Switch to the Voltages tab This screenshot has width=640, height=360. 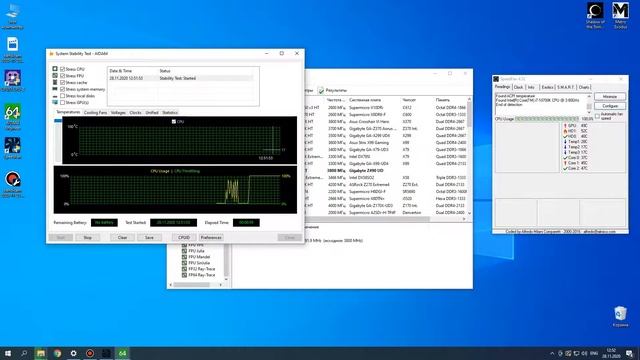point(118,113)
